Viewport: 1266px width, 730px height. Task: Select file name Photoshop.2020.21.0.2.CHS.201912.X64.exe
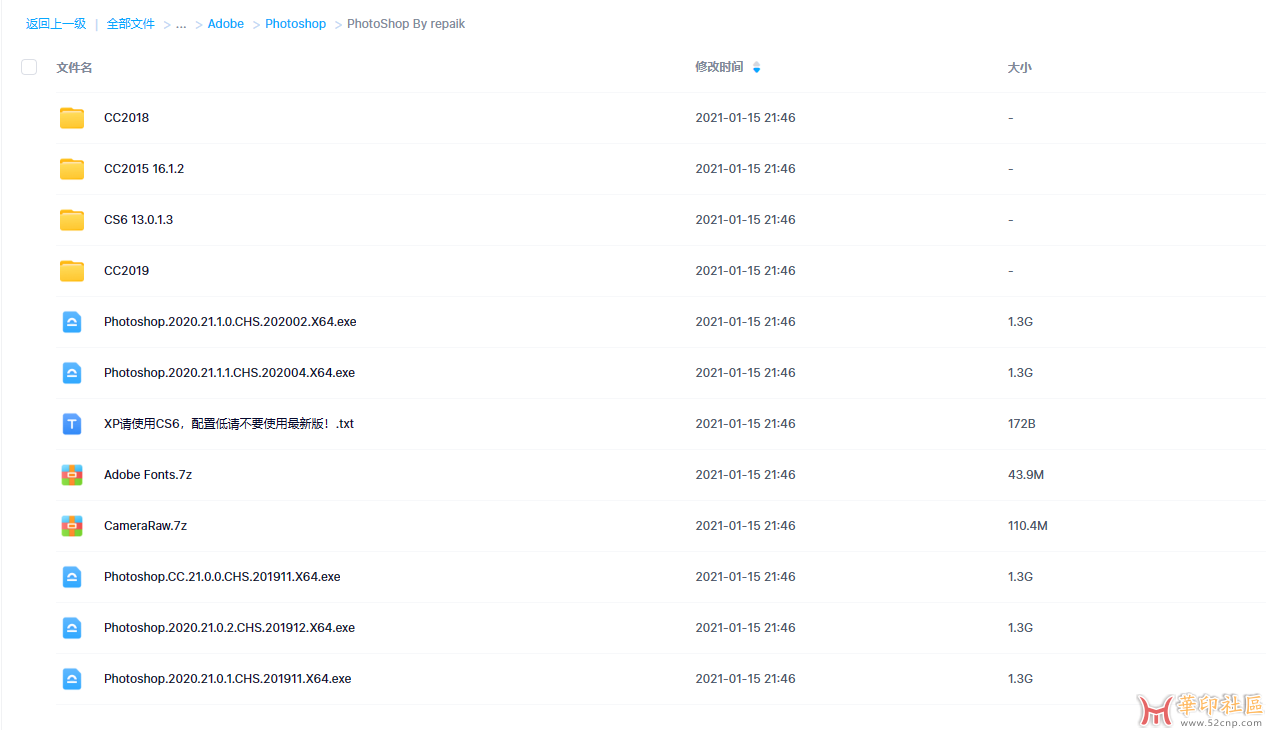(229, 628)
